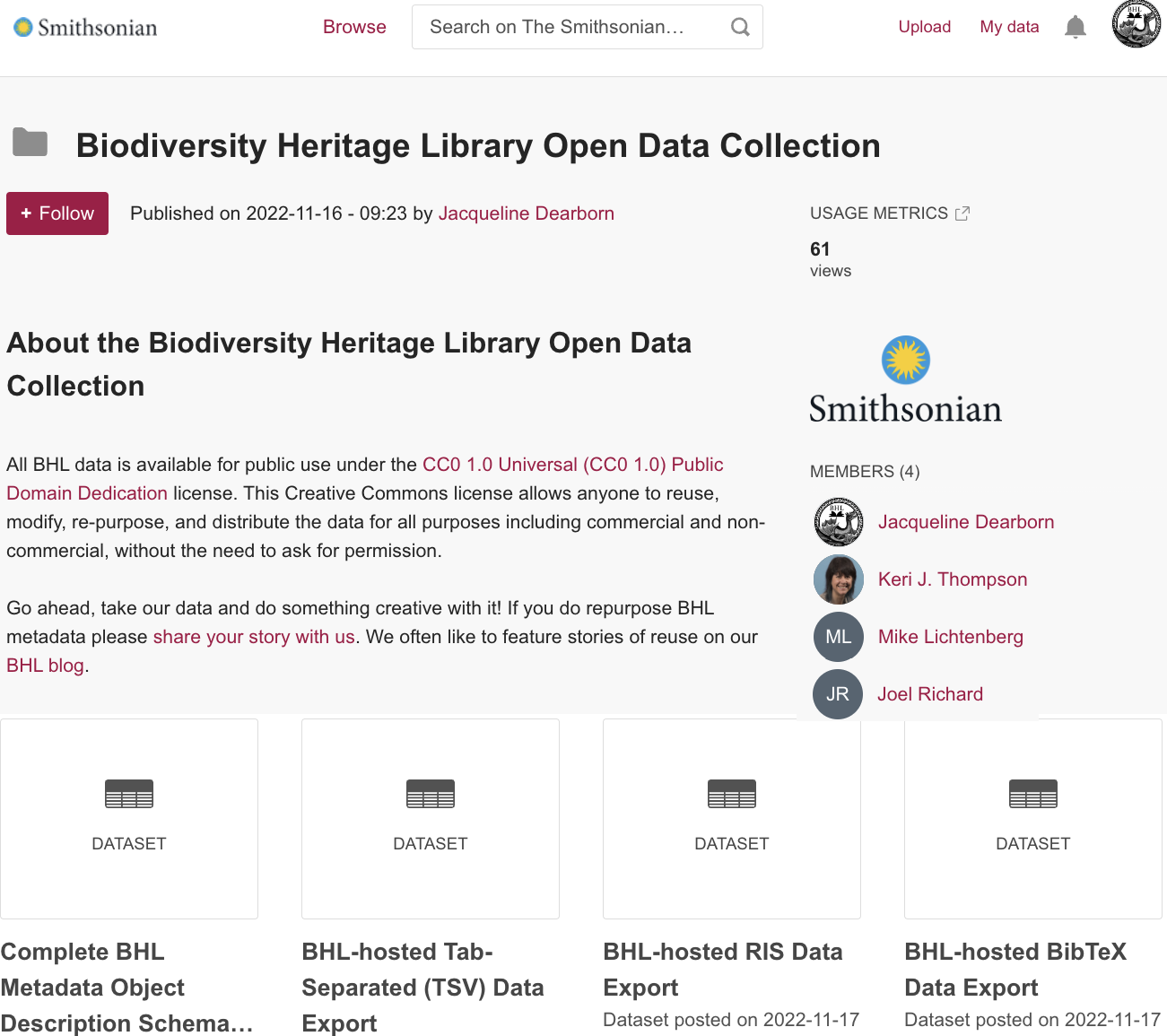
Task: Visit the BHL blog
Action: click(44, 665)
